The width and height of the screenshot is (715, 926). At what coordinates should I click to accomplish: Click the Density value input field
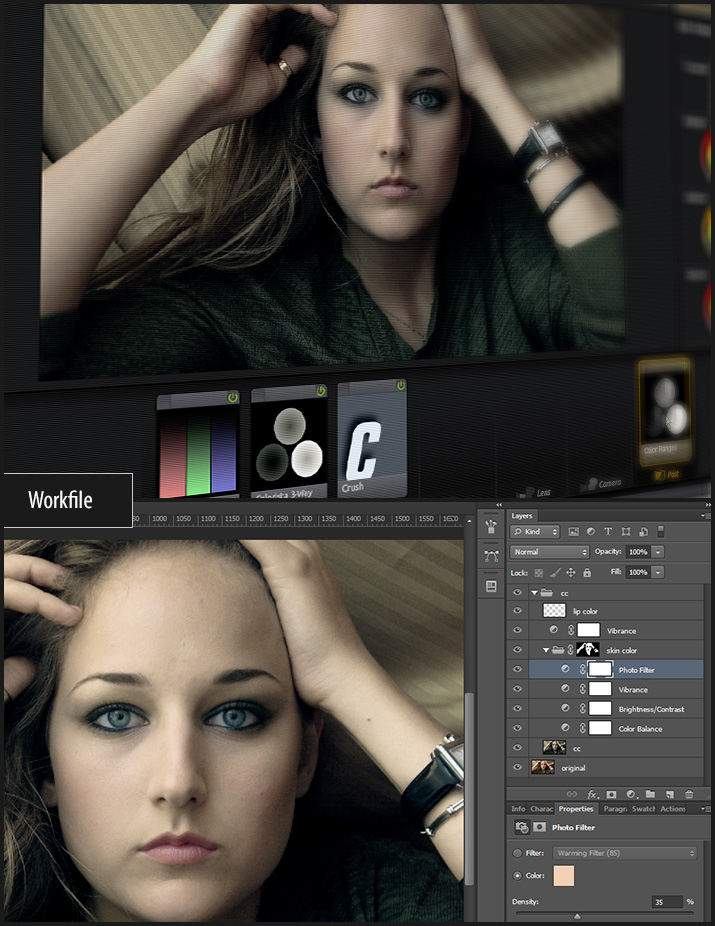[x=665, y=902]
